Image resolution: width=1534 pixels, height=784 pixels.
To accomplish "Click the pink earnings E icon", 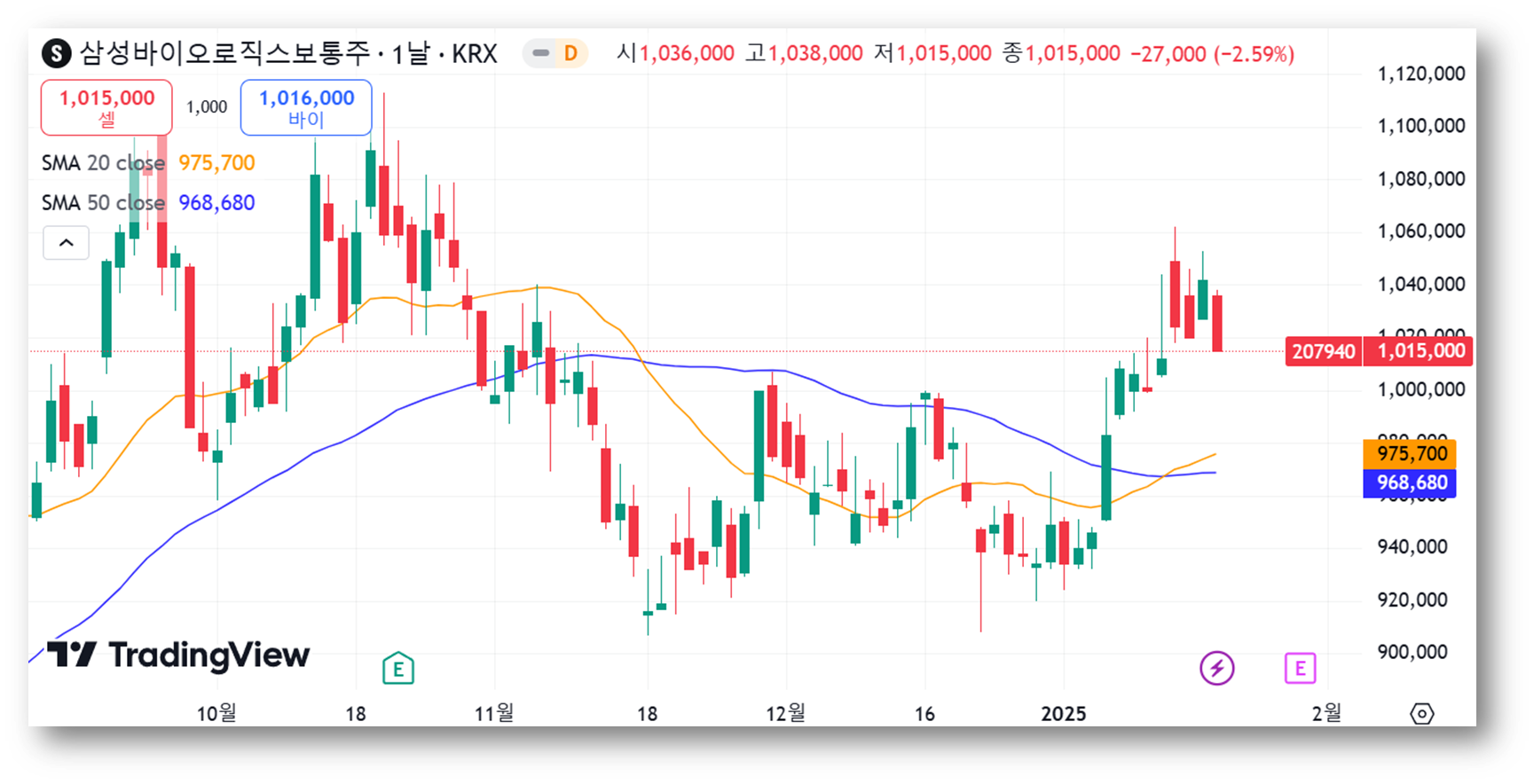I will [x=1301, y=668].
